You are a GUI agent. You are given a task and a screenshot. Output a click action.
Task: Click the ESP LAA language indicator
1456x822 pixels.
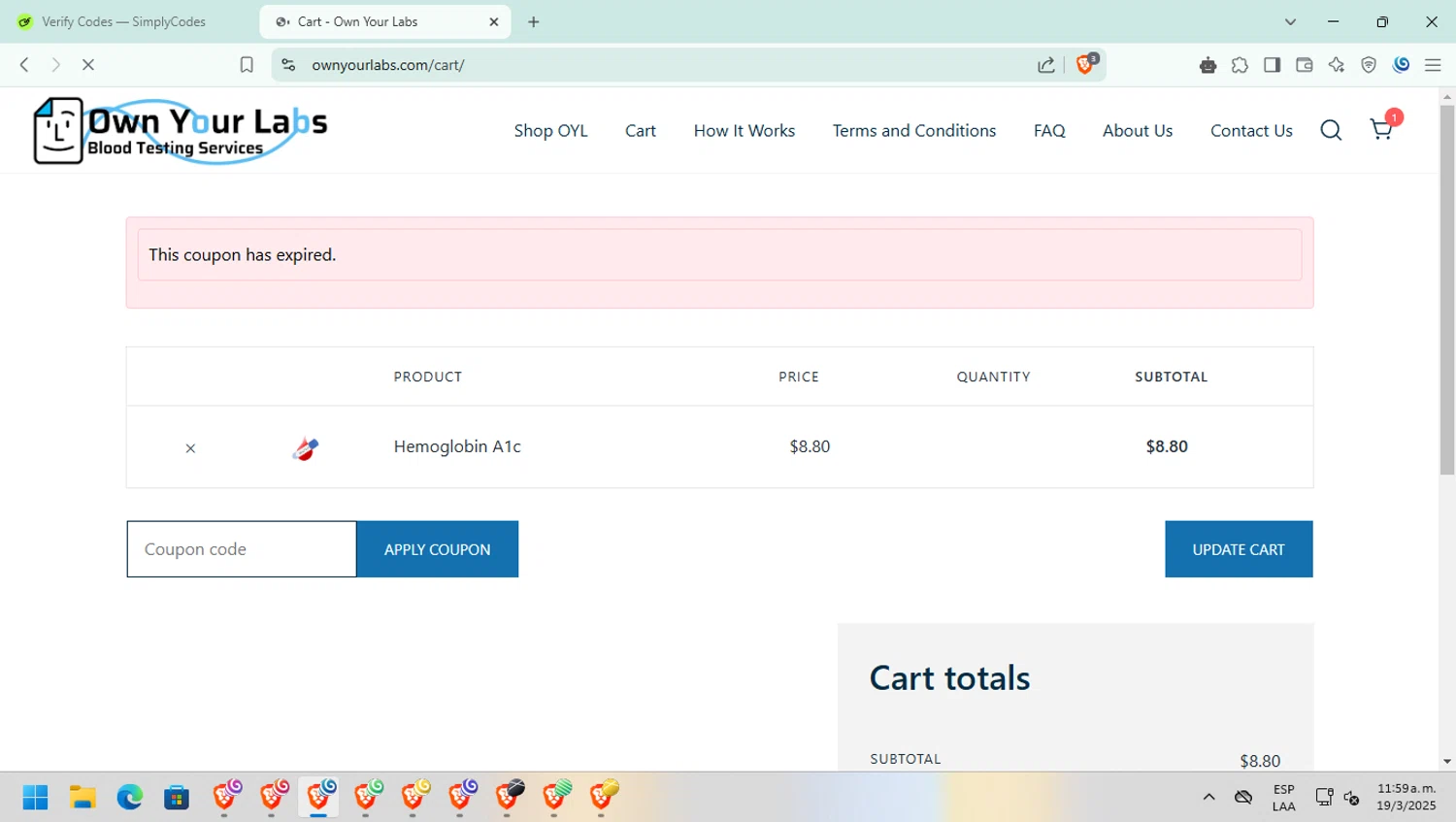(1283, 797)
